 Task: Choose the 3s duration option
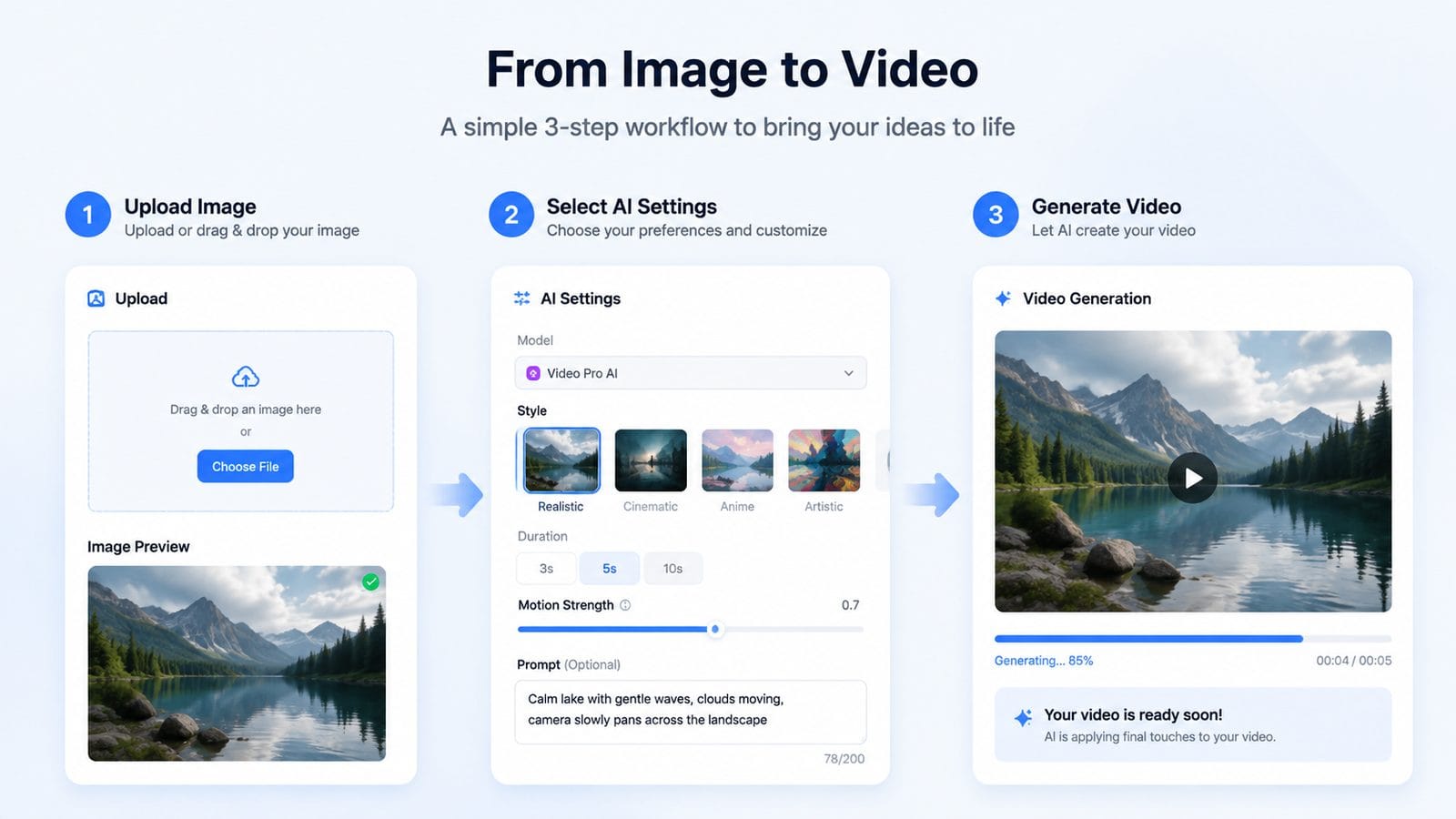[546, 569]
